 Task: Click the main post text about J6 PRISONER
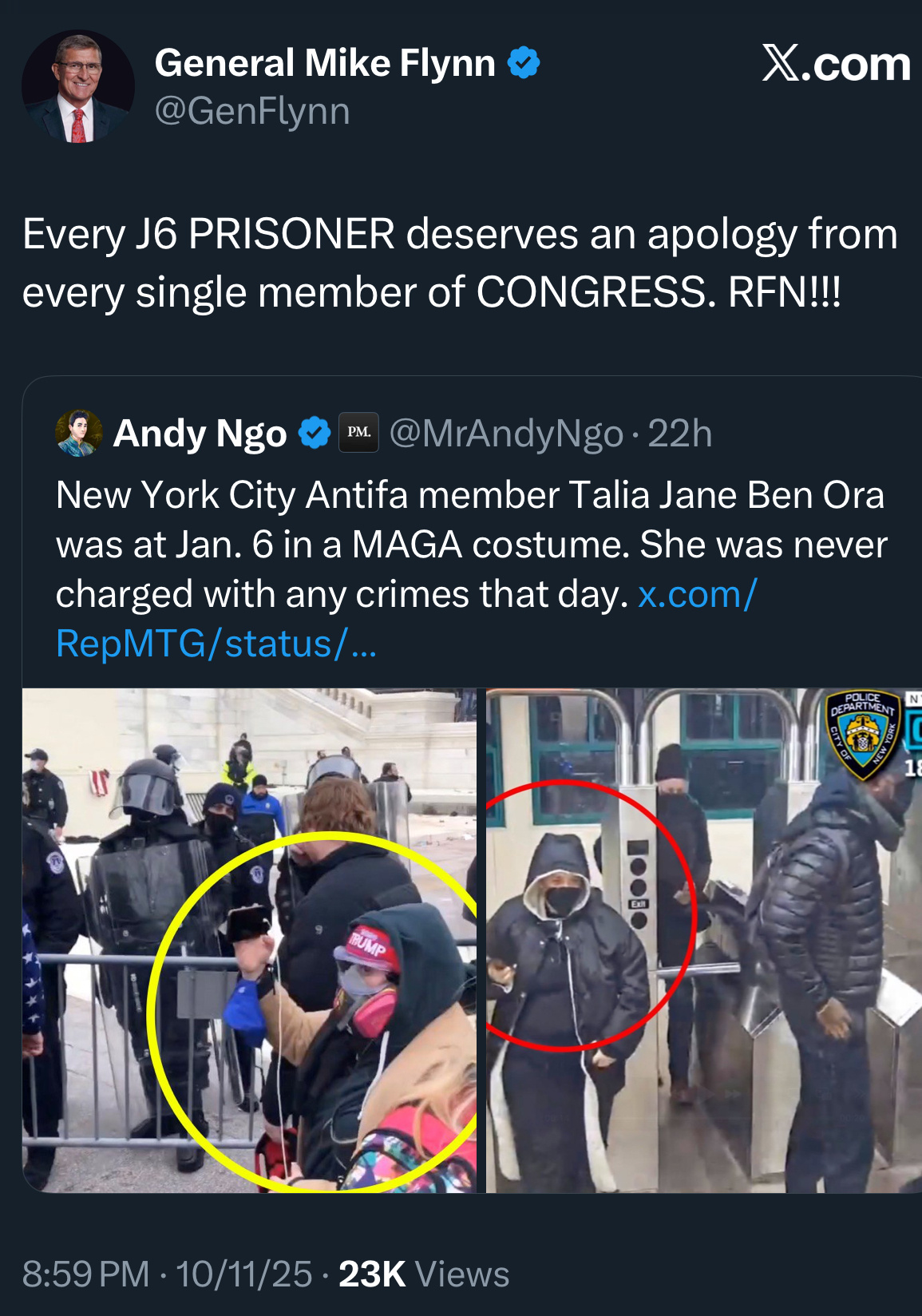[460, 263]
